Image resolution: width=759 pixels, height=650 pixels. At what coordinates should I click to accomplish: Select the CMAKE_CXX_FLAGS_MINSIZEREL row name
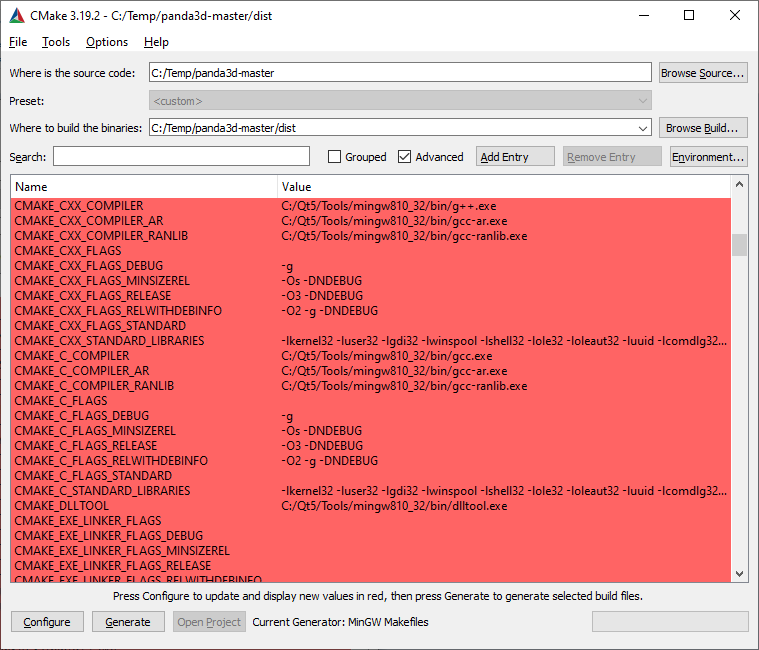(x=102, y=281)
